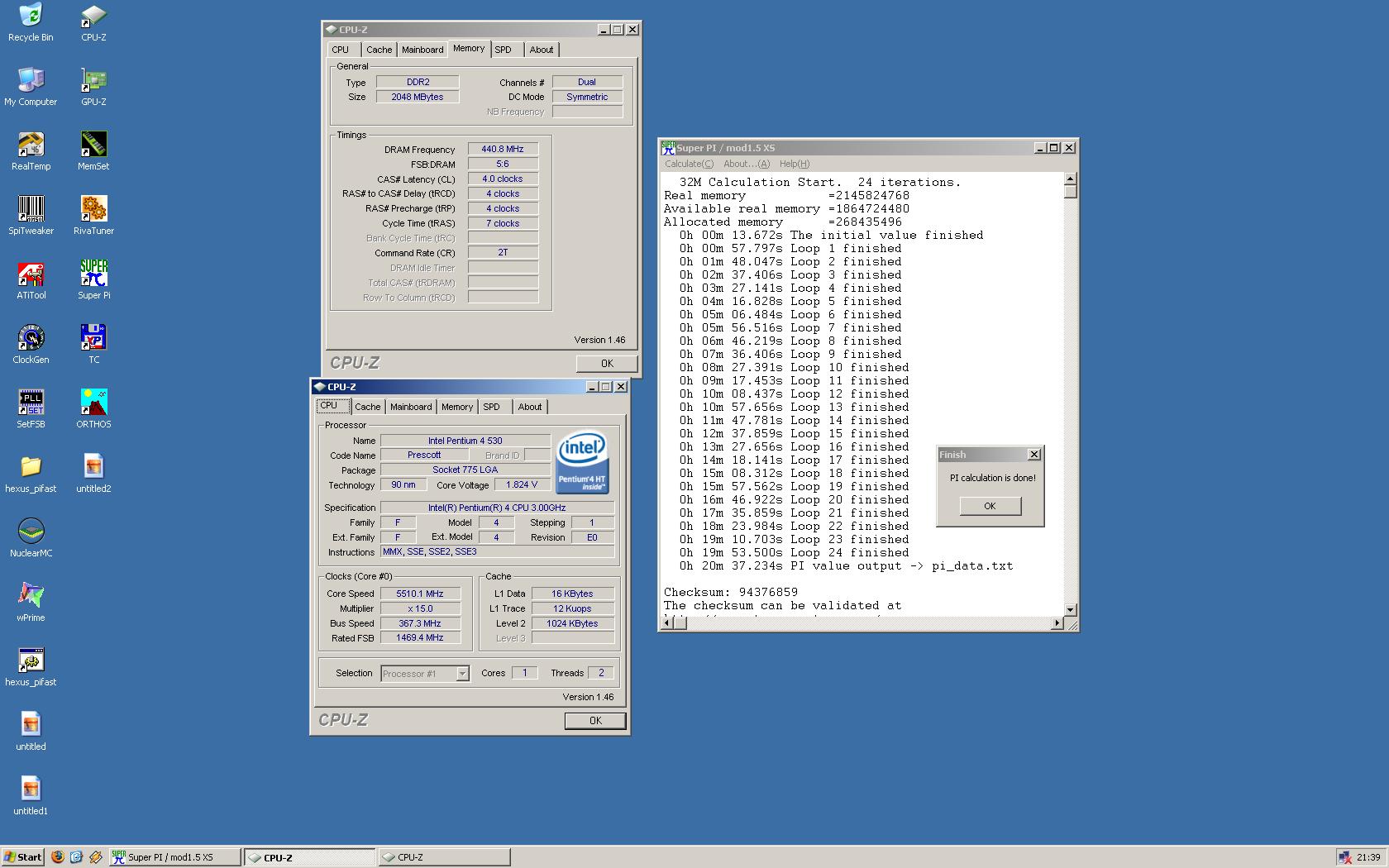Select the untitled2 file icon
This screenshot has width=1389, height=868.
(x=93, y=474)
